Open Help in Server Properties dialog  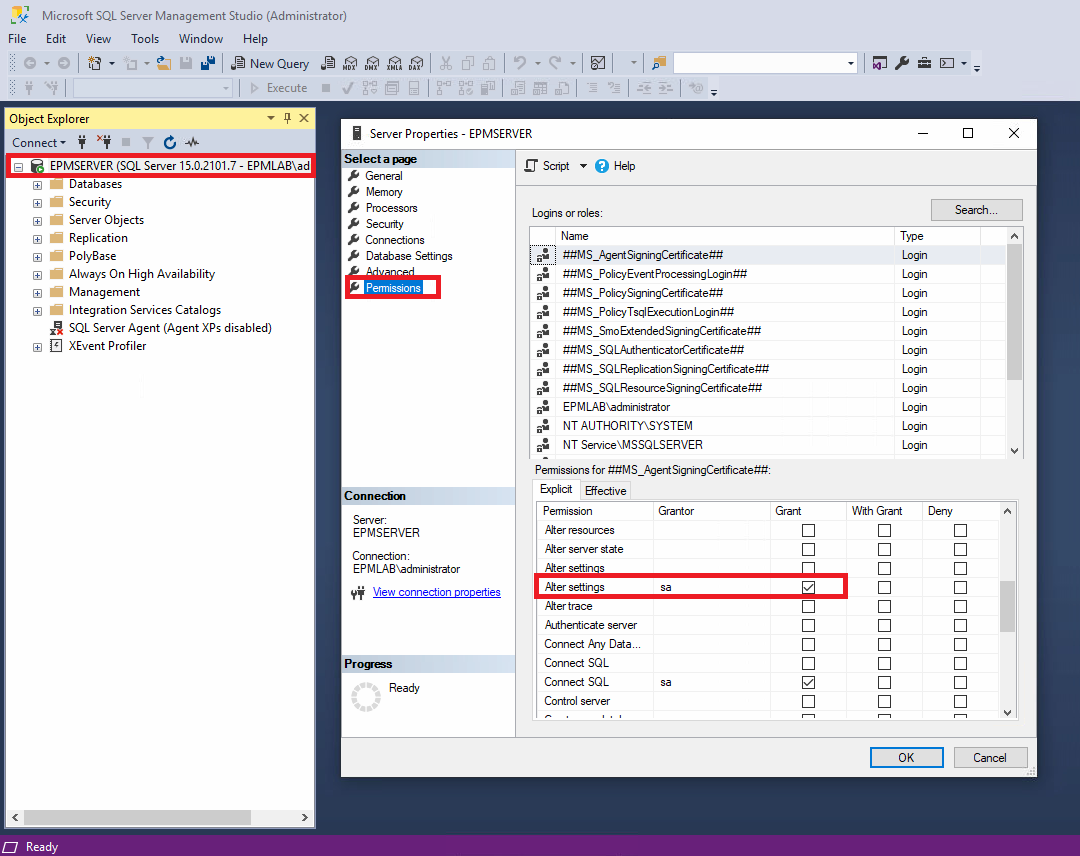point(615,166)
